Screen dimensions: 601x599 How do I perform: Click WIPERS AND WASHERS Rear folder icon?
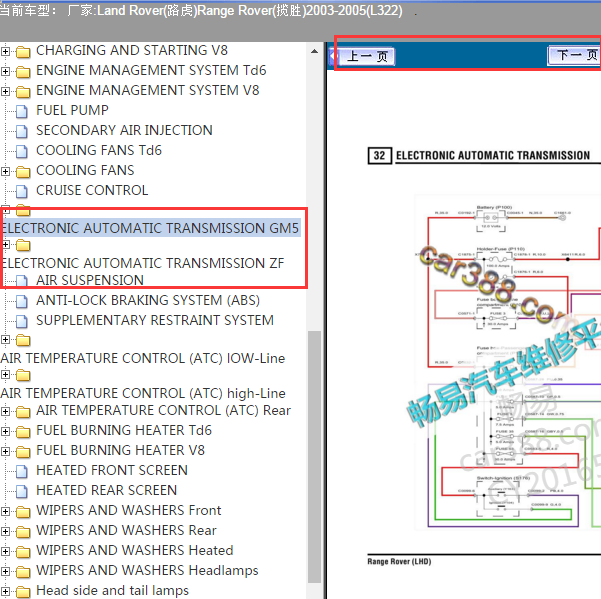tap(23, 532)
